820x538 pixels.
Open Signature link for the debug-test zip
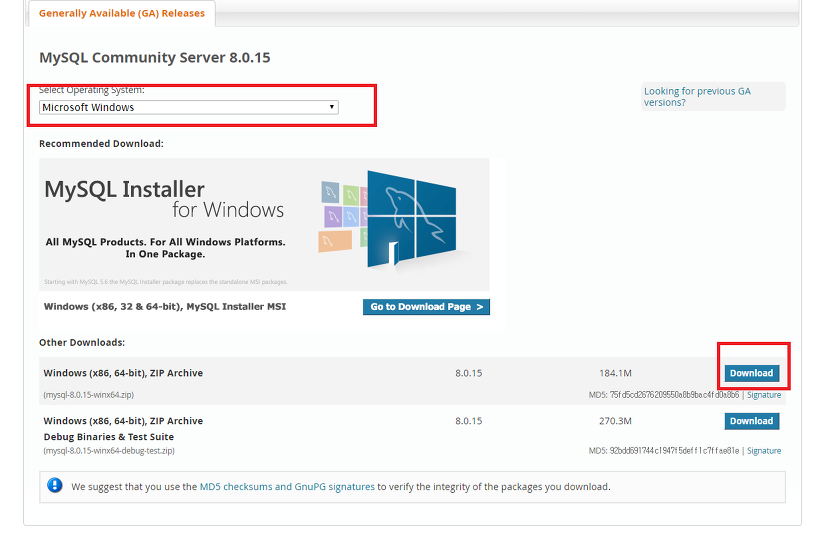pyautogui.click(x=764, y=451)
